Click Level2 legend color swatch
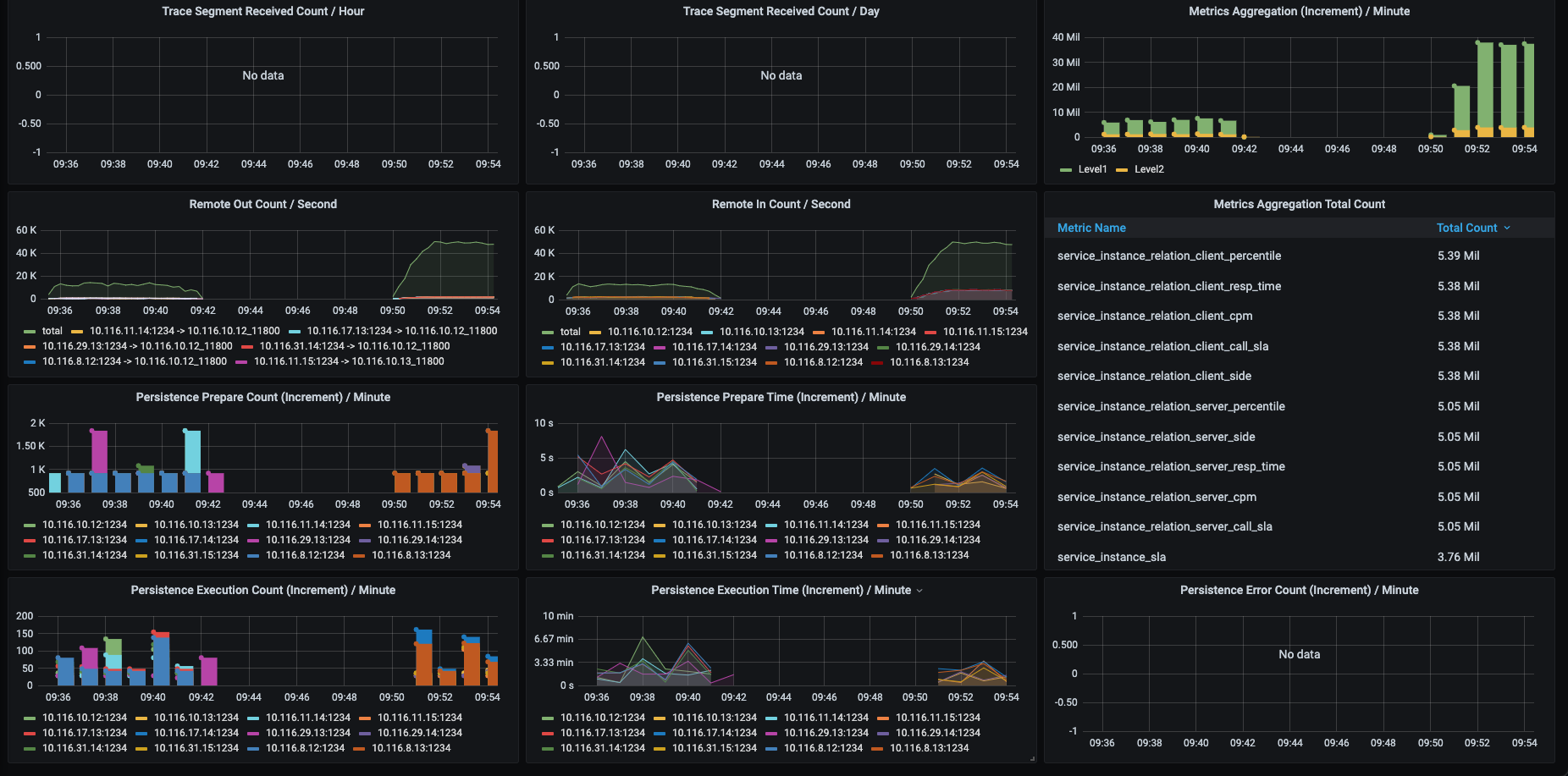 [x=1122, y=170]
